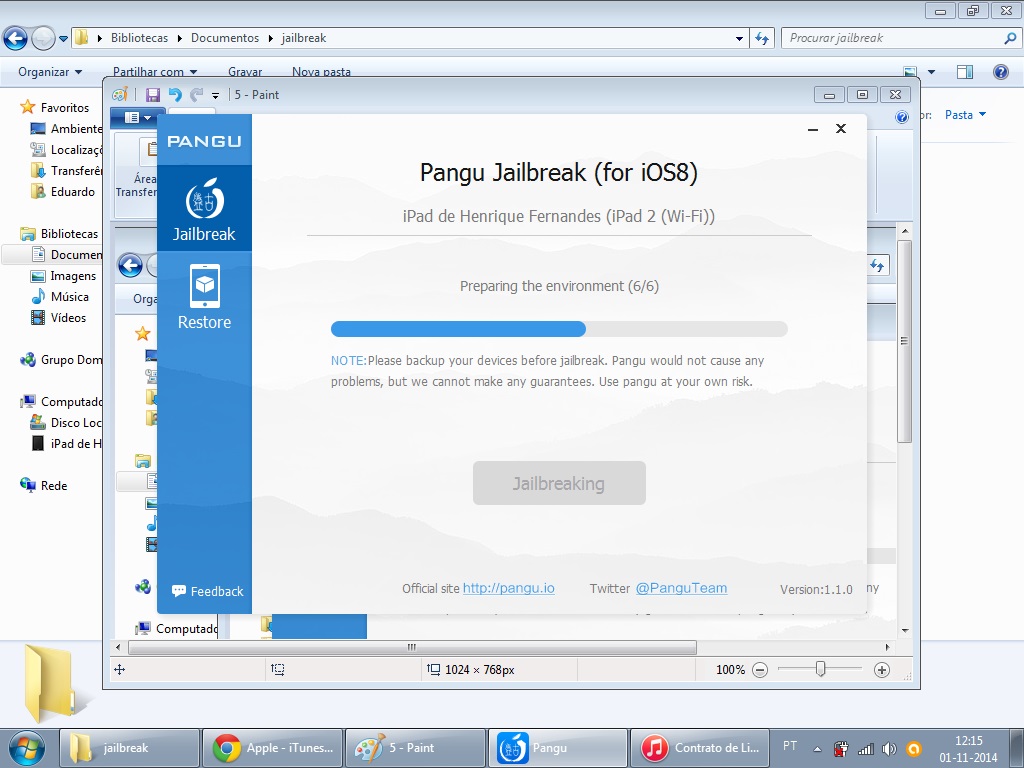Image resolution: width=1024 pixels, height=768 pixels.
Task: Open the @PanguTeam Twitter link
Action: pyautogui.click(x=681, y=588)
